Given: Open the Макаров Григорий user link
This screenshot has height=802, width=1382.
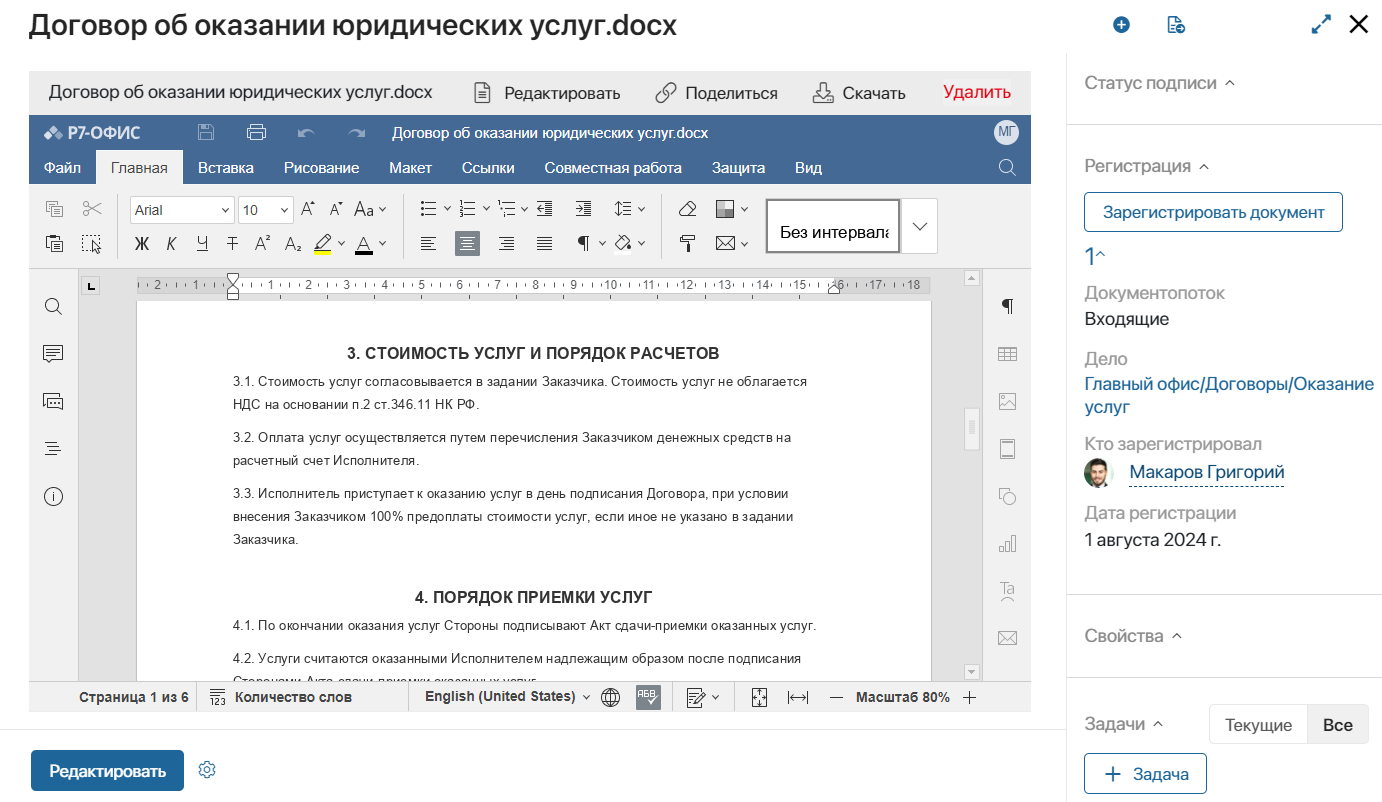Looking at the screenshot, I should [1206, 472].
